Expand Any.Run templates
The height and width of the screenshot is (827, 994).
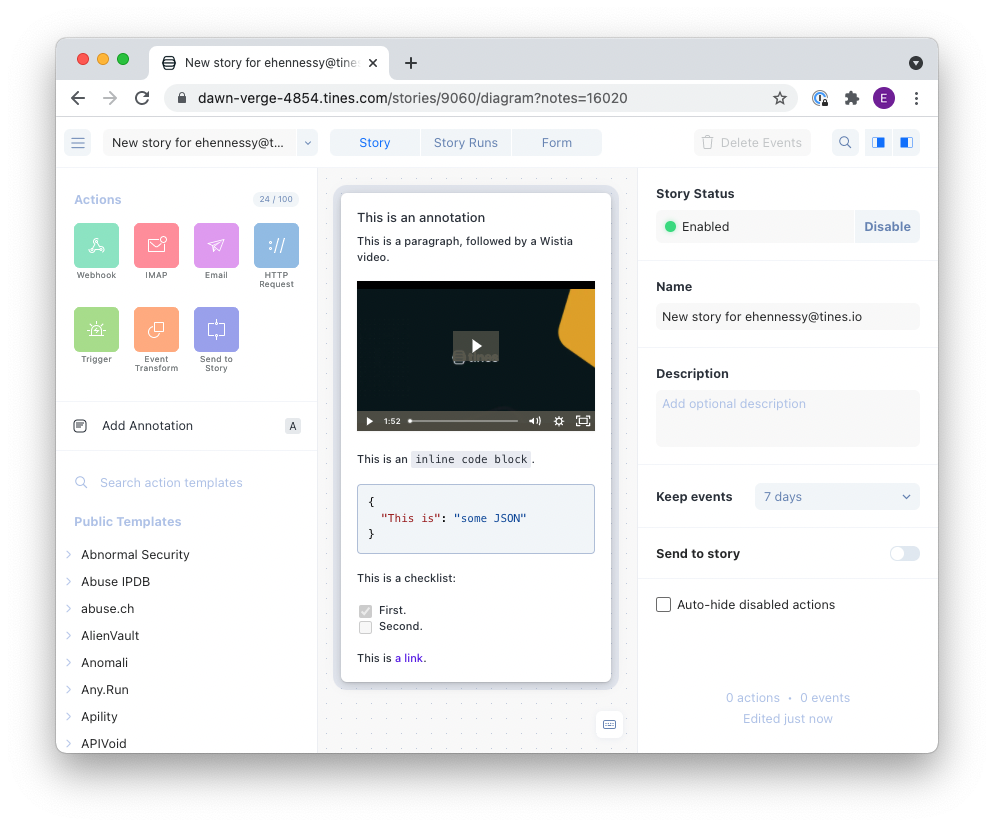tap(68, 689)
